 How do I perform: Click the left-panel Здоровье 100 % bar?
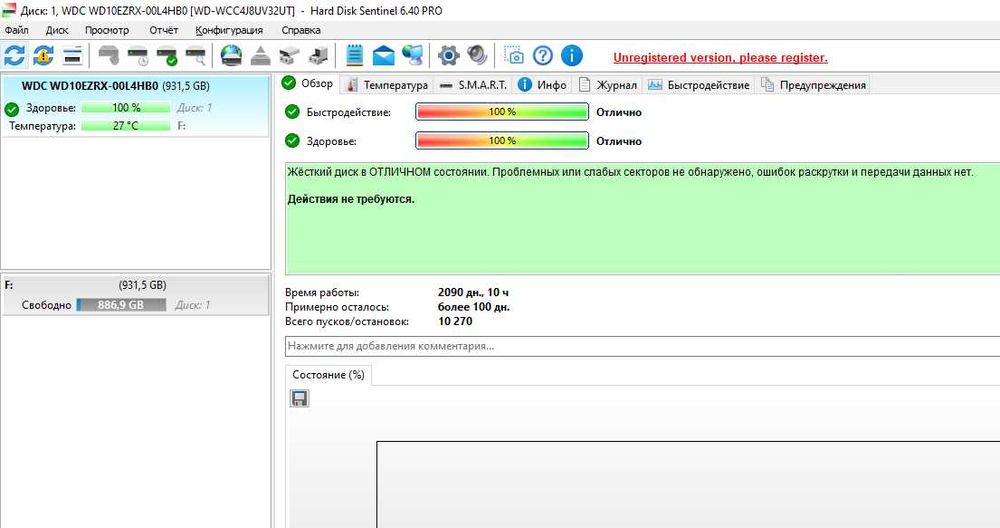pos(126,108)
